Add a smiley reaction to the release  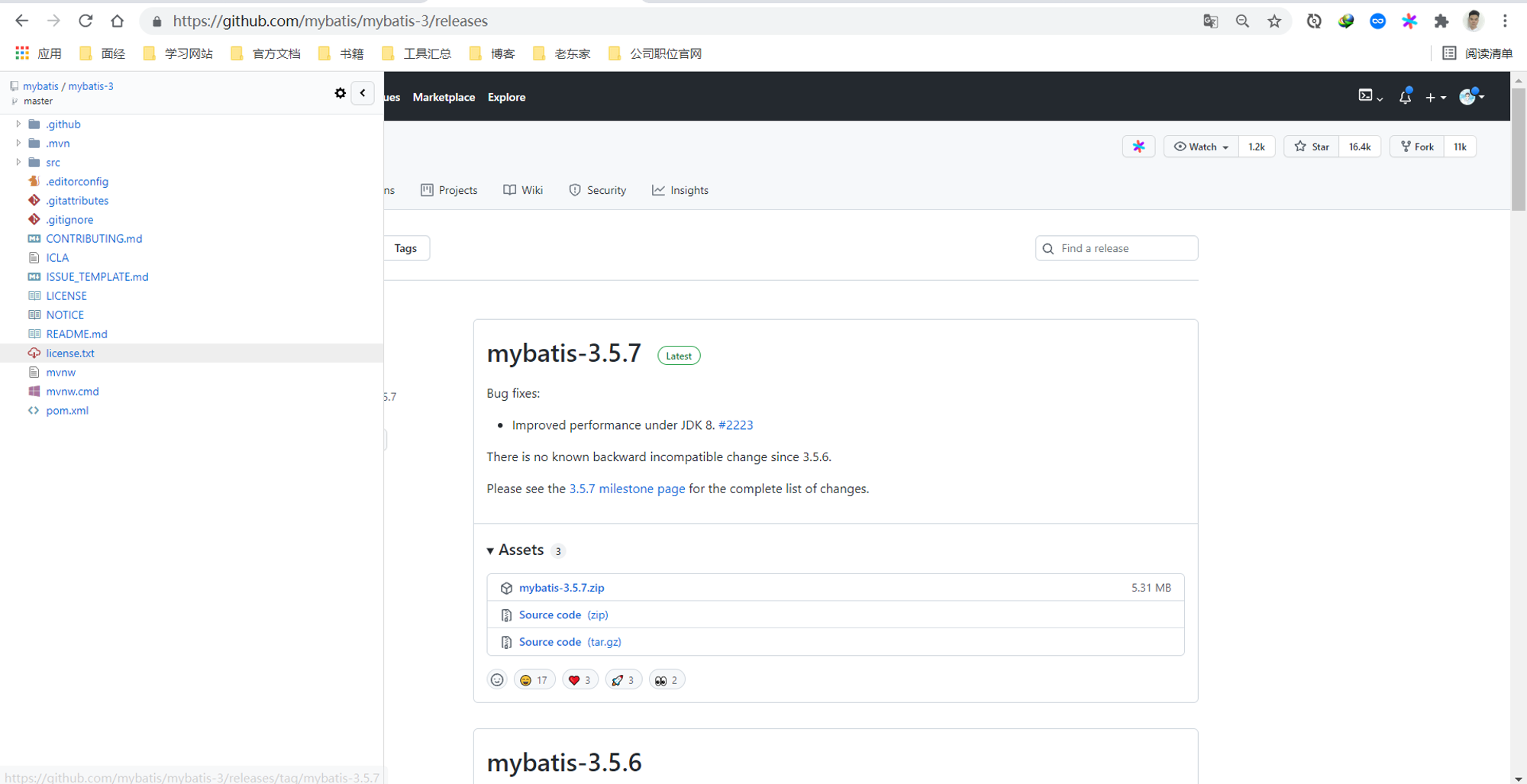coord(497,679)
